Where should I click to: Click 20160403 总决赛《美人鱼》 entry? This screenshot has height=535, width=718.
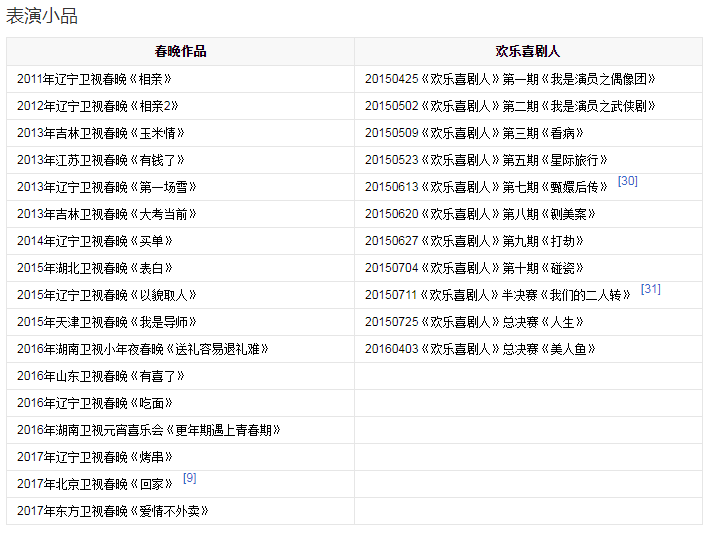[480, 349]
